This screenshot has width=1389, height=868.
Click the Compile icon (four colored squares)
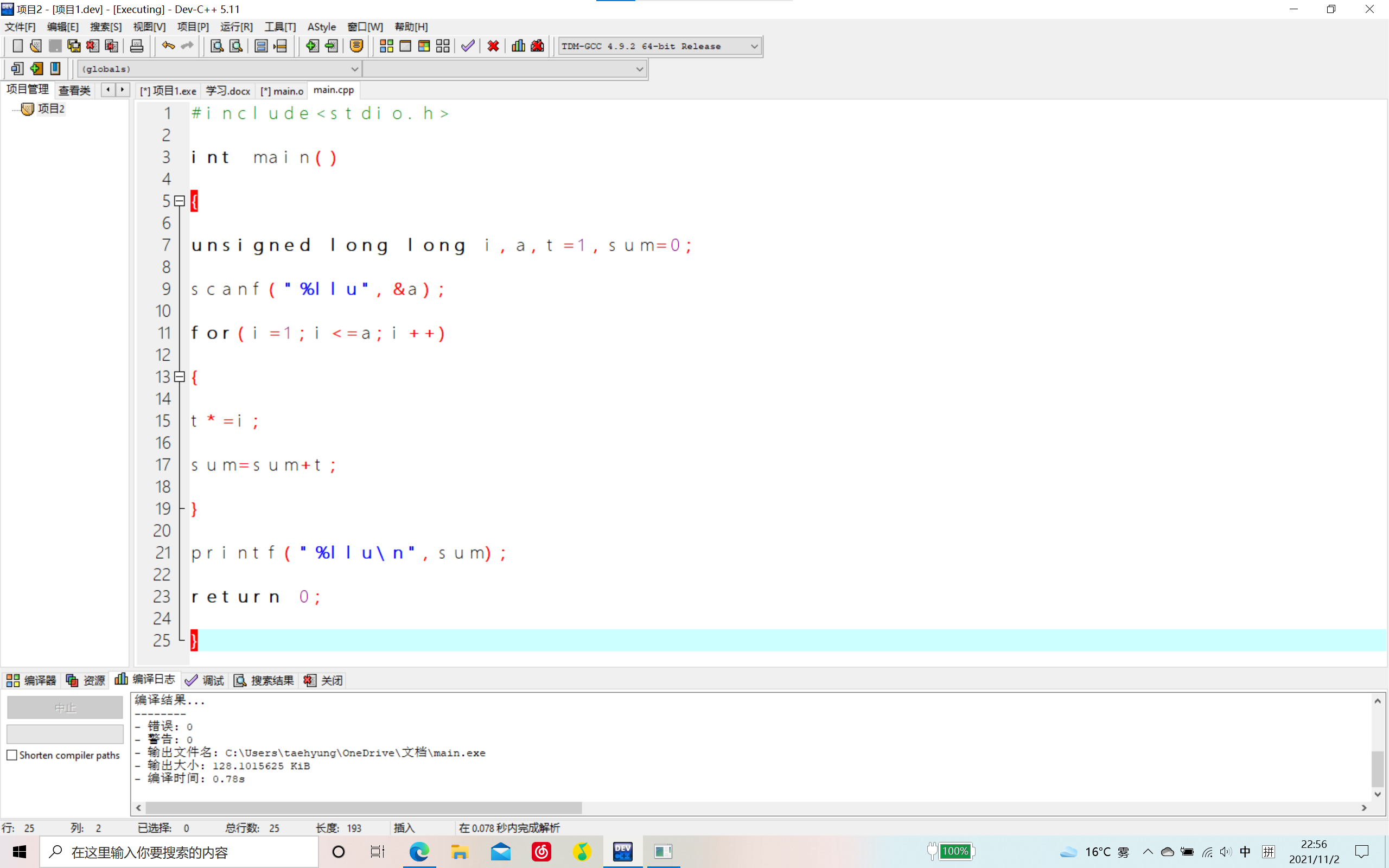click(x=386, y=46)
